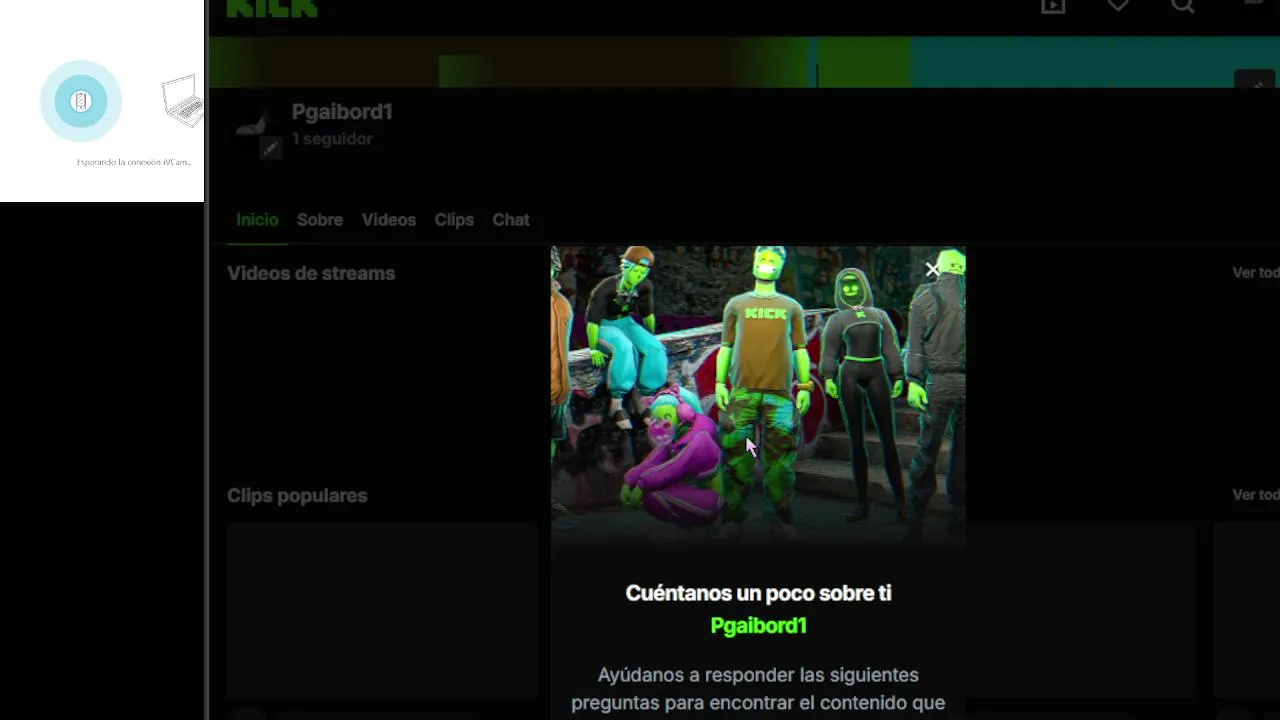Click the Pgaibord1 channel name

pyautogui.click(x=342, y=112)
